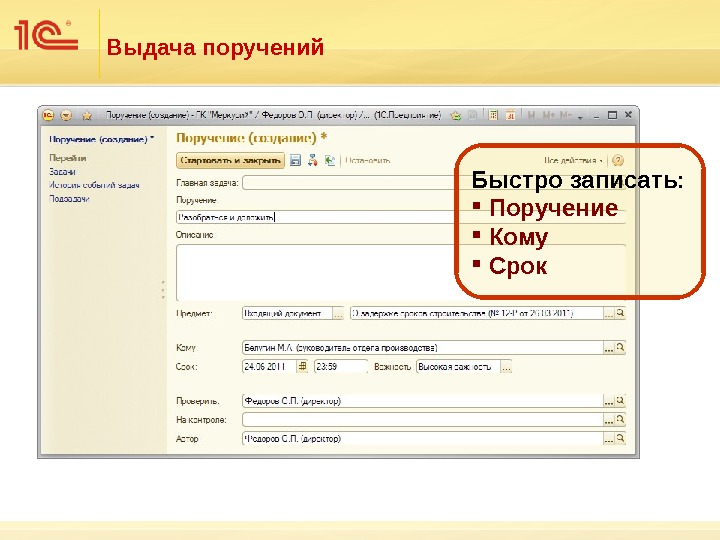Click the Проверить field
The image size is (720, 540).
422,401
